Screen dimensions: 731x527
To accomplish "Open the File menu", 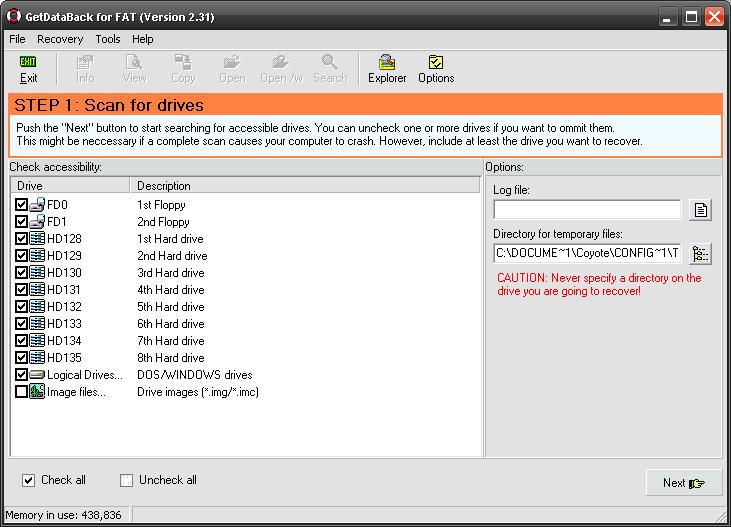I will [17, 39].
